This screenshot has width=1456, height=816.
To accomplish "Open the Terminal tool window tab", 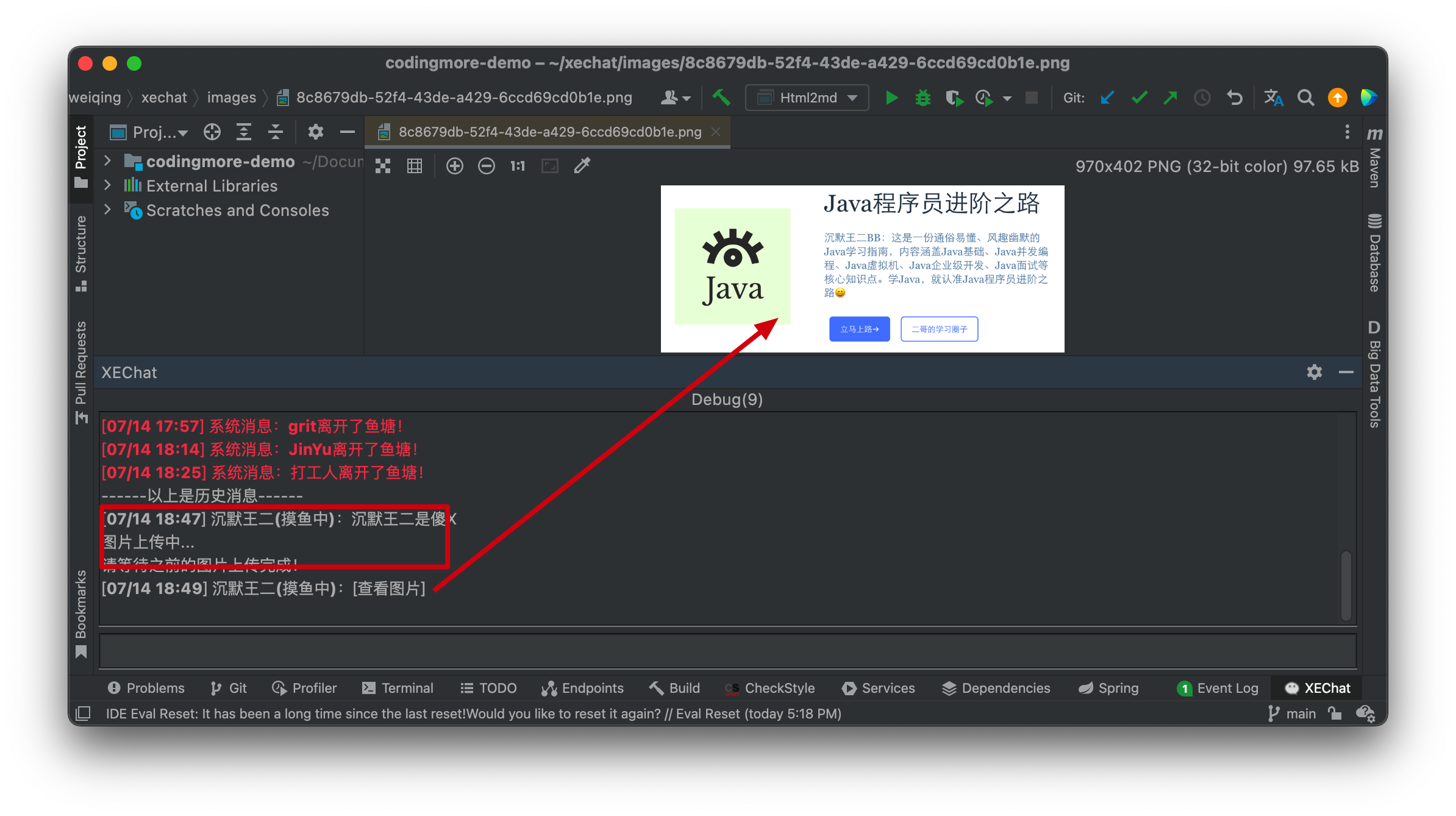I will point(398,688).
